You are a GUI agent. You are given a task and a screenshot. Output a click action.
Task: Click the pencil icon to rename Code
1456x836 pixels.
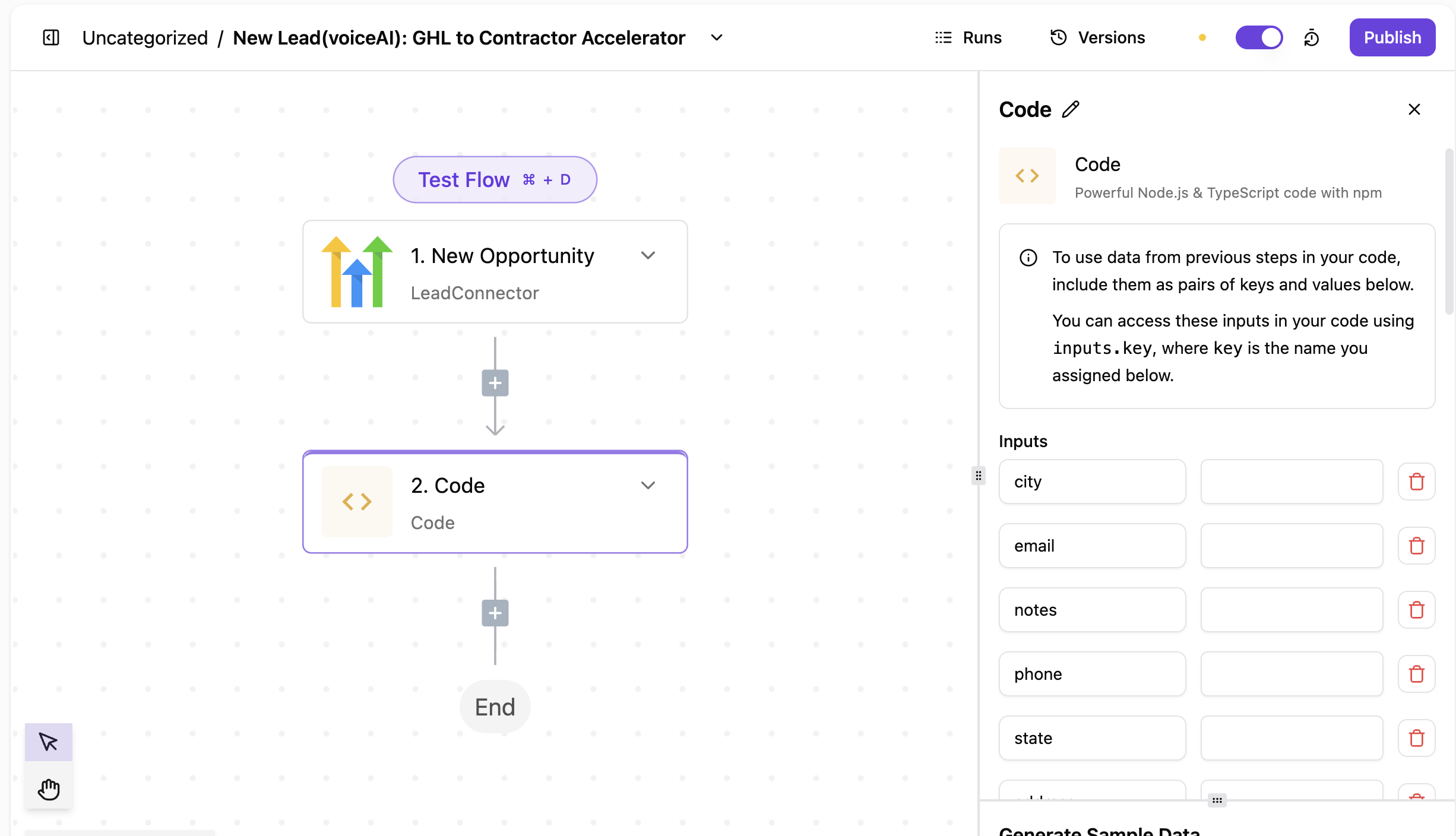pyautogui.click(x=1071, y=109)
